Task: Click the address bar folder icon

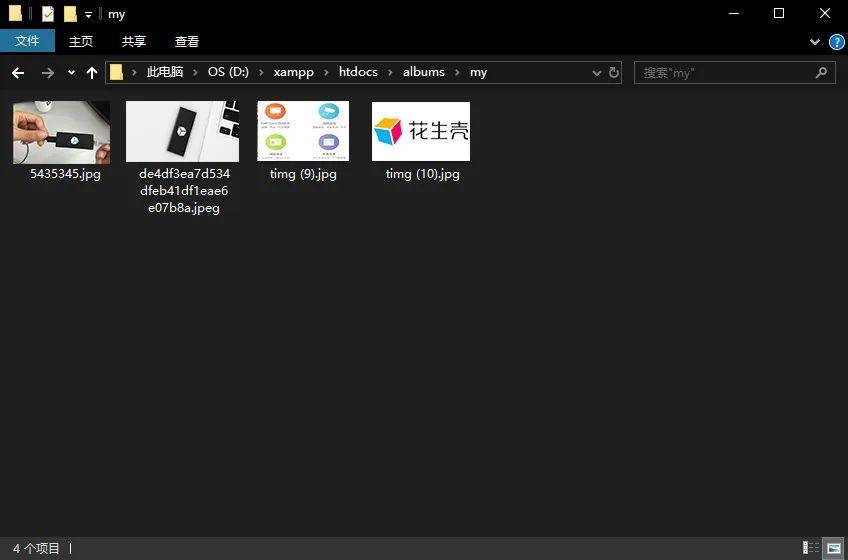Action: [x=116, y=72]
